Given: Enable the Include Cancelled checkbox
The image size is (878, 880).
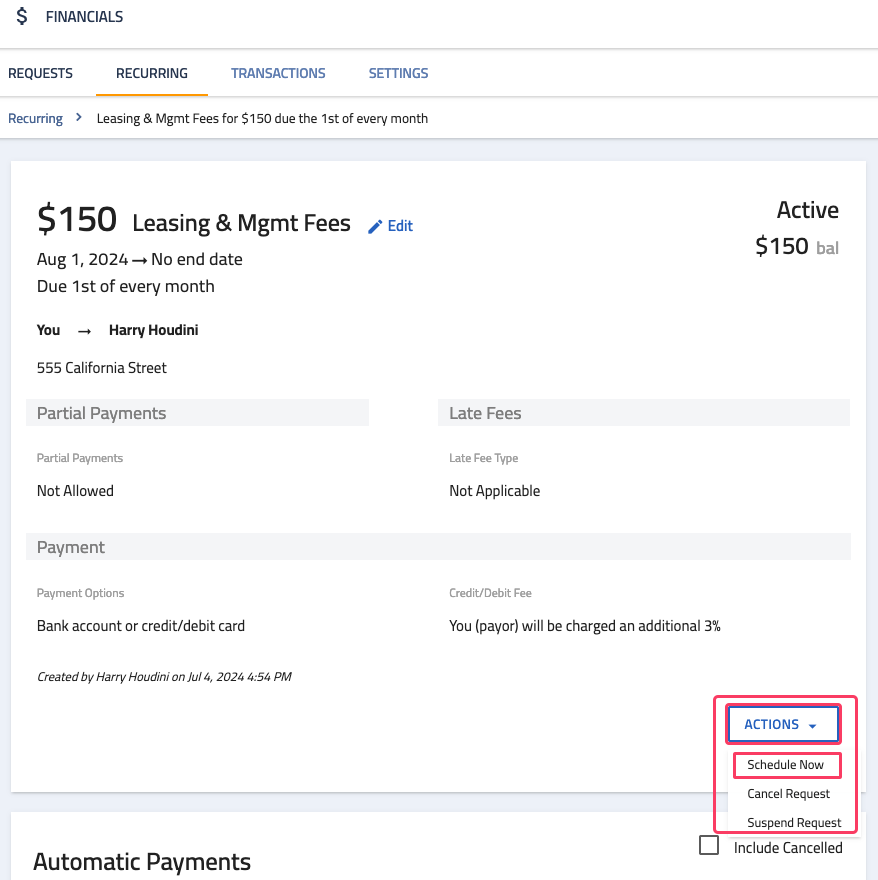Looking at the screenshot, I should point(709,845).
